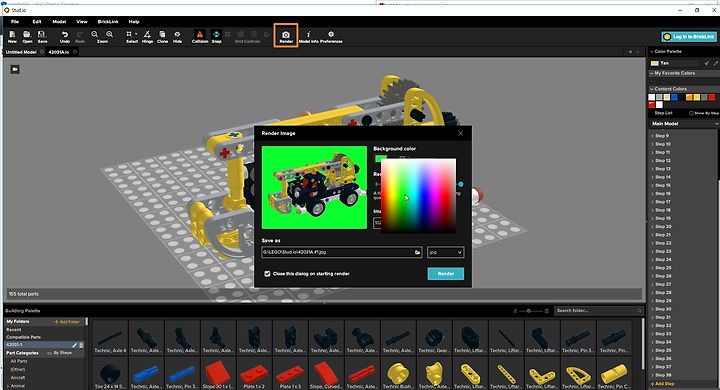The width and height of the screenshot is (720, 390).
Task: Open the Edit menu
Action: click(37, 22)
